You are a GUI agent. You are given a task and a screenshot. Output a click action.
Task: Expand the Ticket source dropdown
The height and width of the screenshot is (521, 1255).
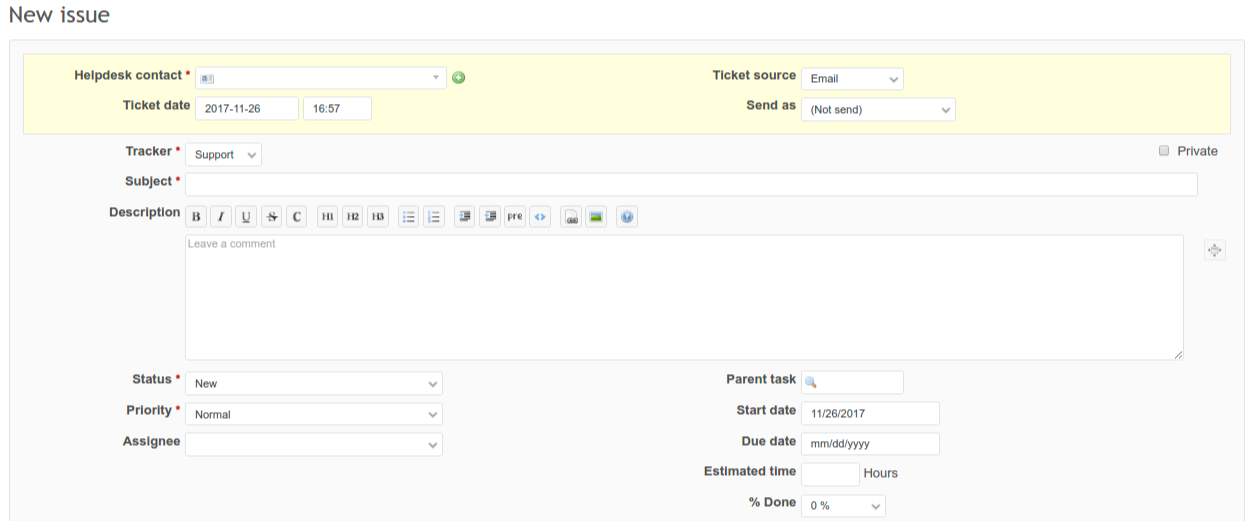pyautogui.click(x=851, y=79)
